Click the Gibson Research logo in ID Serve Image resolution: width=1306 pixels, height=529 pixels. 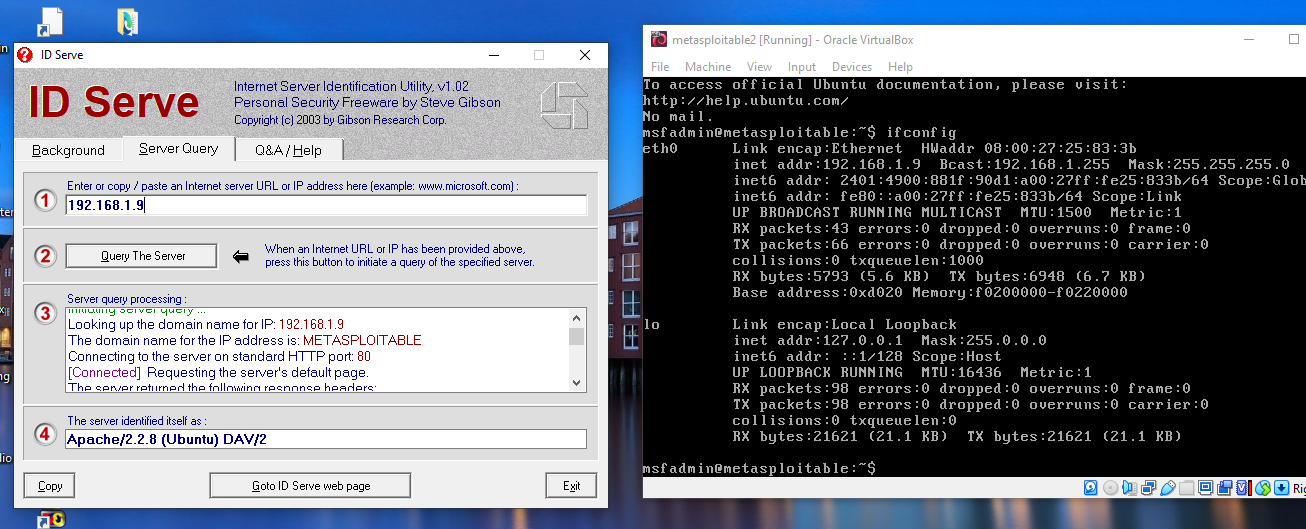point(564,104)
